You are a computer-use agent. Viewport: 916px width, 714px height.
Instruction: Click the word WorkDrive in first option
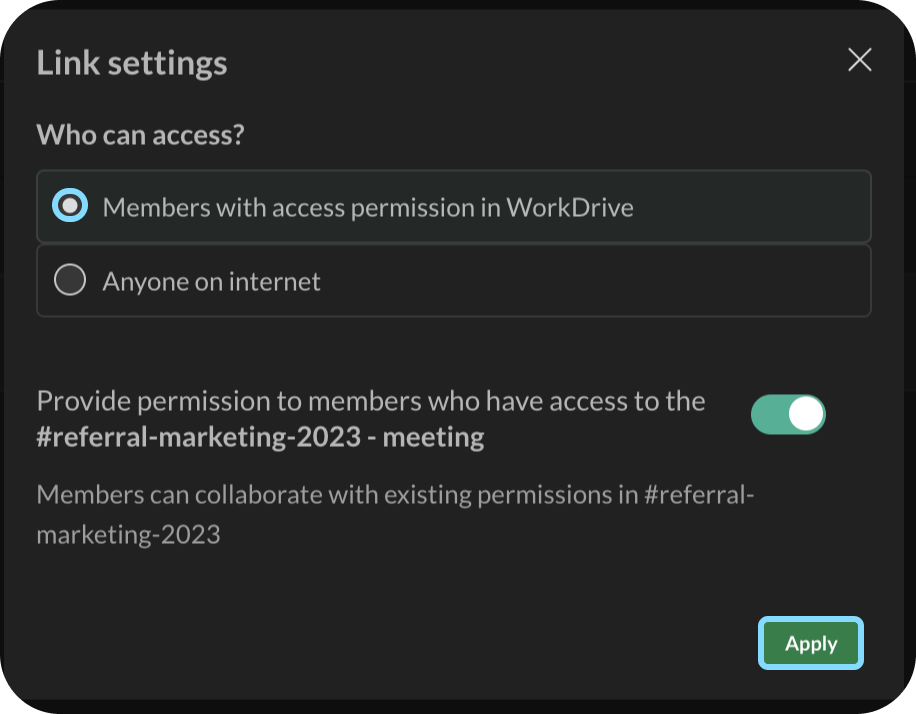coord(570,207)
